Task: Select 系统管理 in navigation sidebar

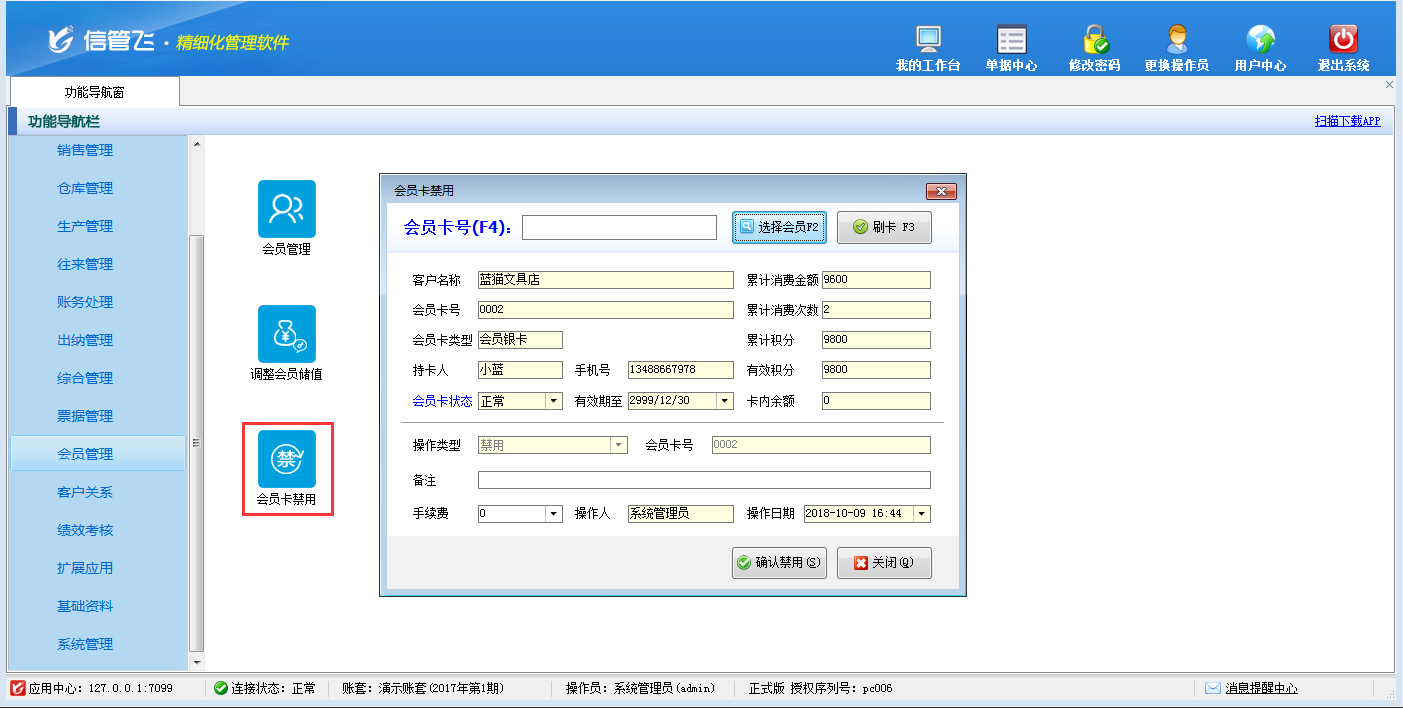Action: (x=85, y=645)
